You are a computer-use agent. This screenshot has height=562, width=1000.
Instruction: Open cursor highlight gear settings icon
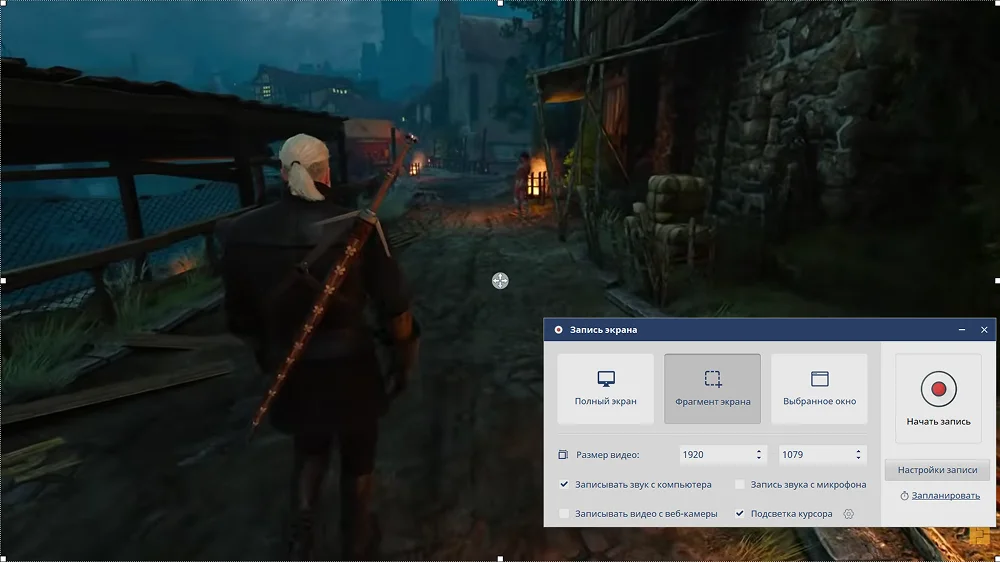(x=848, y=514)
